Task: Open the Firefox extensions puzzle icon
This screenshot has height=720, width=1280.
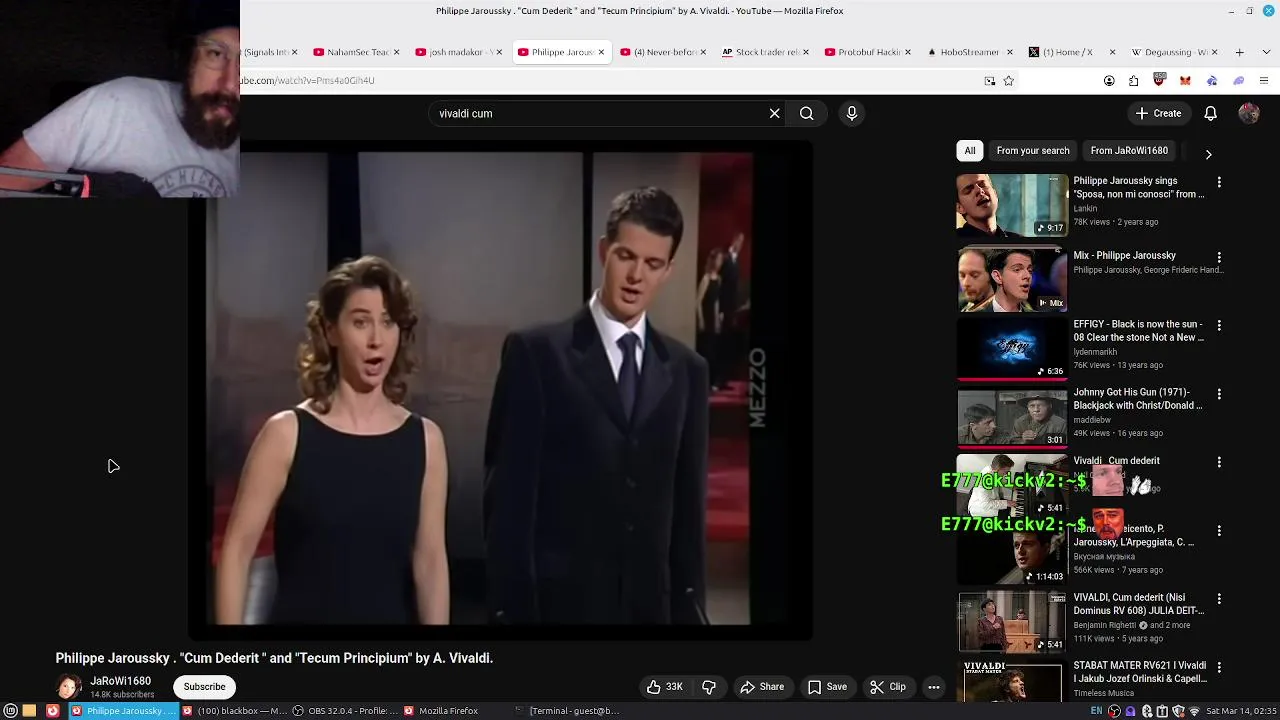Action: tap(1134, 81)
